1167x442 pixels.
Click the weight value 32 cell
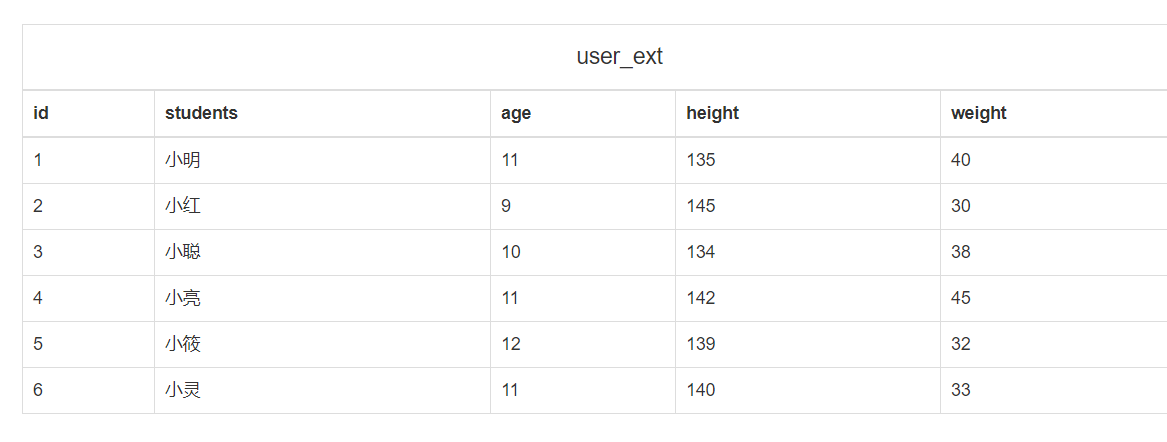point(961,344)
